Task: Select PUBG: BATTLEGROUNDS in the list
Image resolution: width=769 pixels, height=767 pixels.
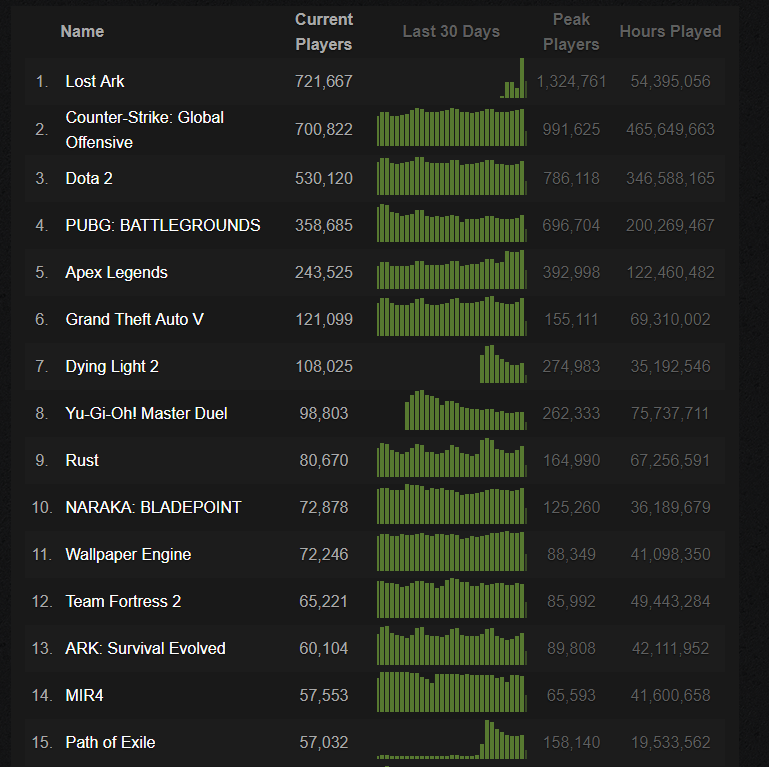Action: point(163,226)
